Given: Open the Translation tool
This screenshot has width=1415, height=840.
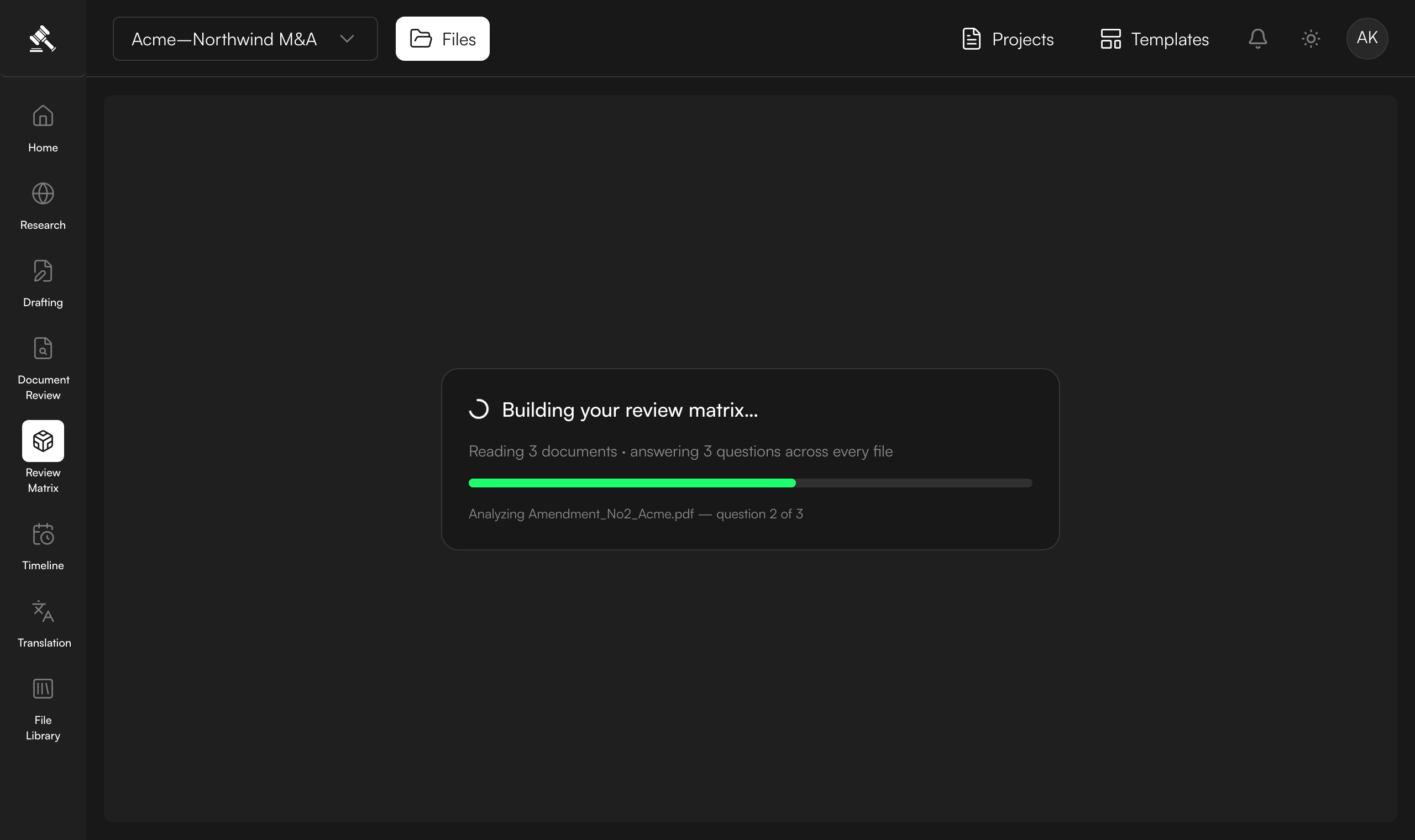Looking at the screenshot, I should 43,624.
